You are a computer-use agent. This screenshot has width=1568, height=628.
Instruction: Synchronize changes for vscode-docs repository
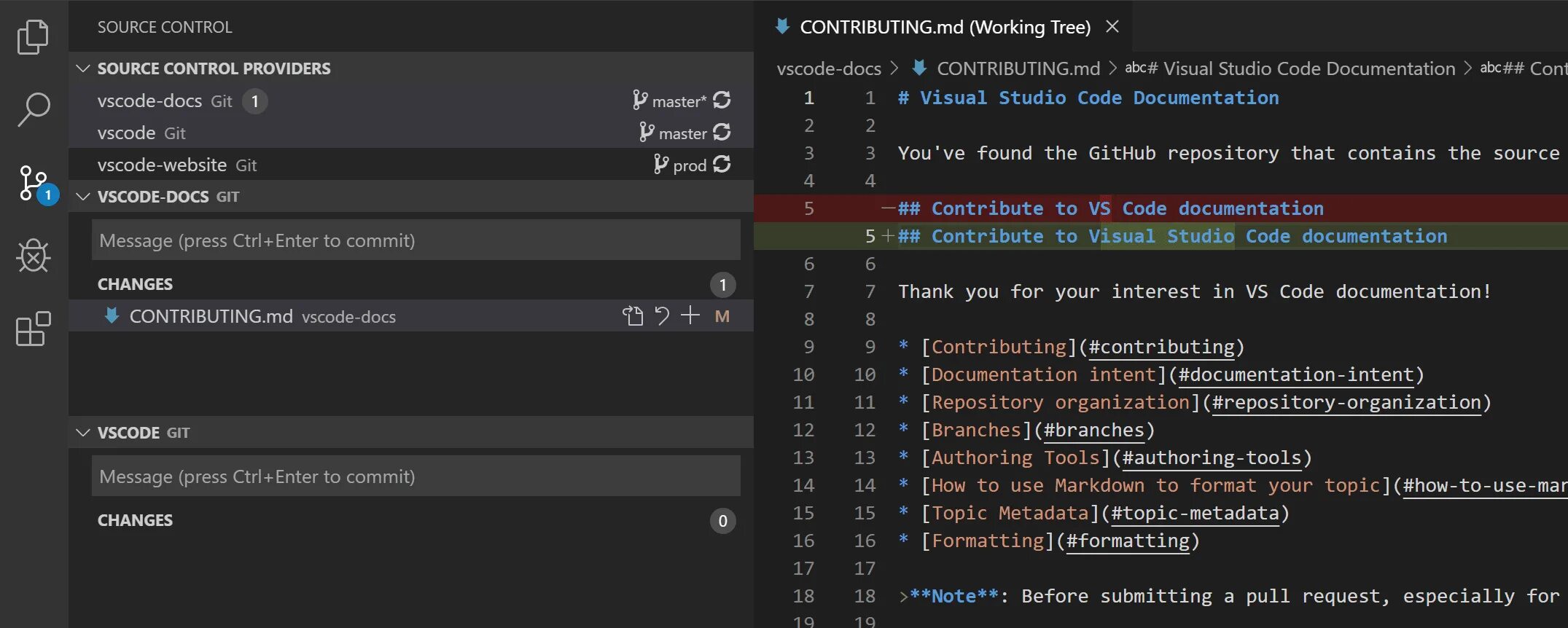(x=722, y=101)
